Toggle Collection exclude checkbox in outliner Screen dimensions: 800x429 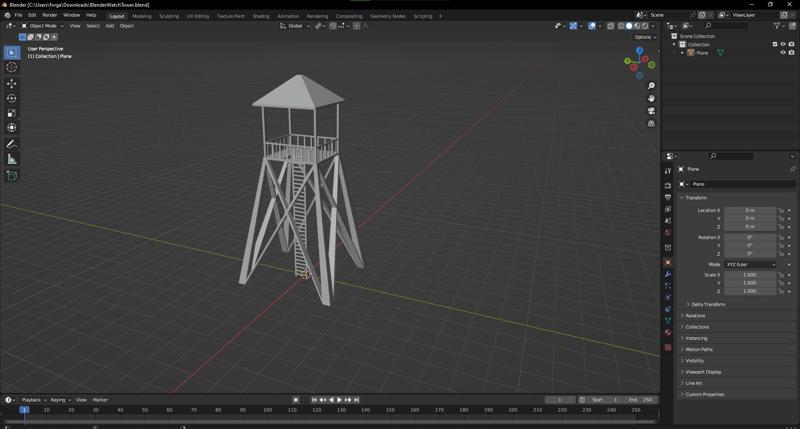pyautogui.click(x=775, y=44)
